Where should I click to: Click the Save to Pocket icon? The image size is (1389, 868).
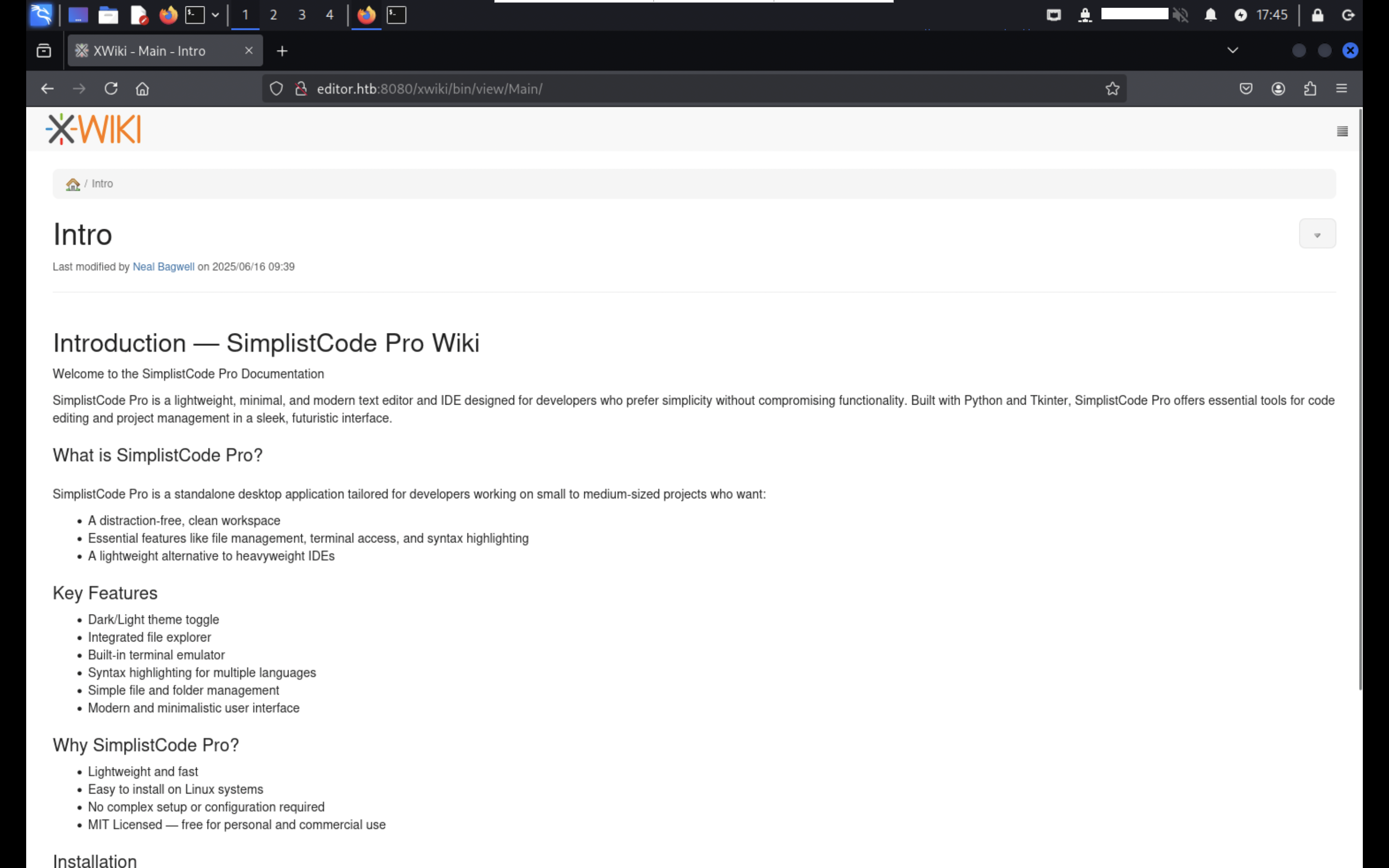click(1246, 89)
